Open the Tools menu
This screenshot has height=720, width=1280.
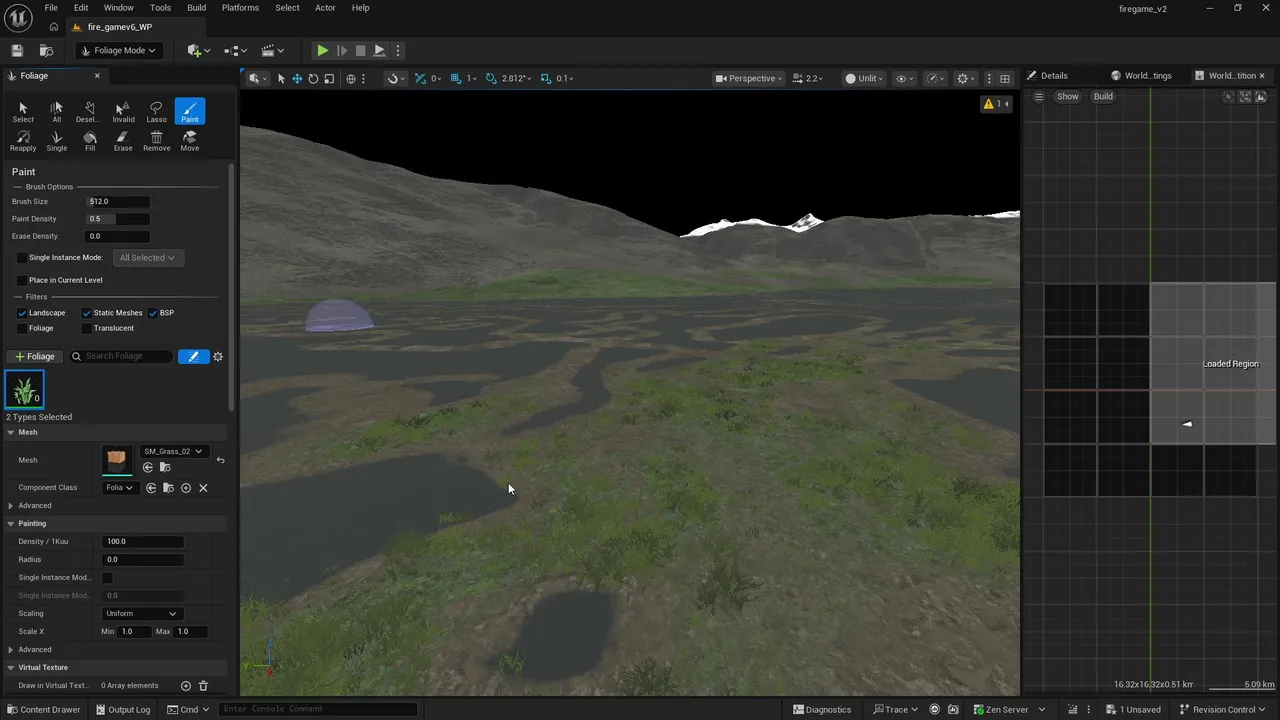[160, 8]
